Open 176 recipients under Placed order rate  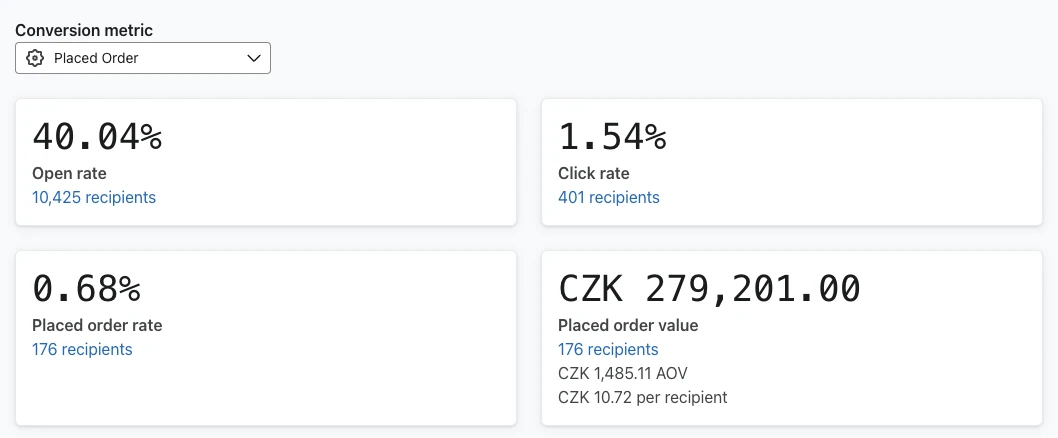tap(82, 349)
